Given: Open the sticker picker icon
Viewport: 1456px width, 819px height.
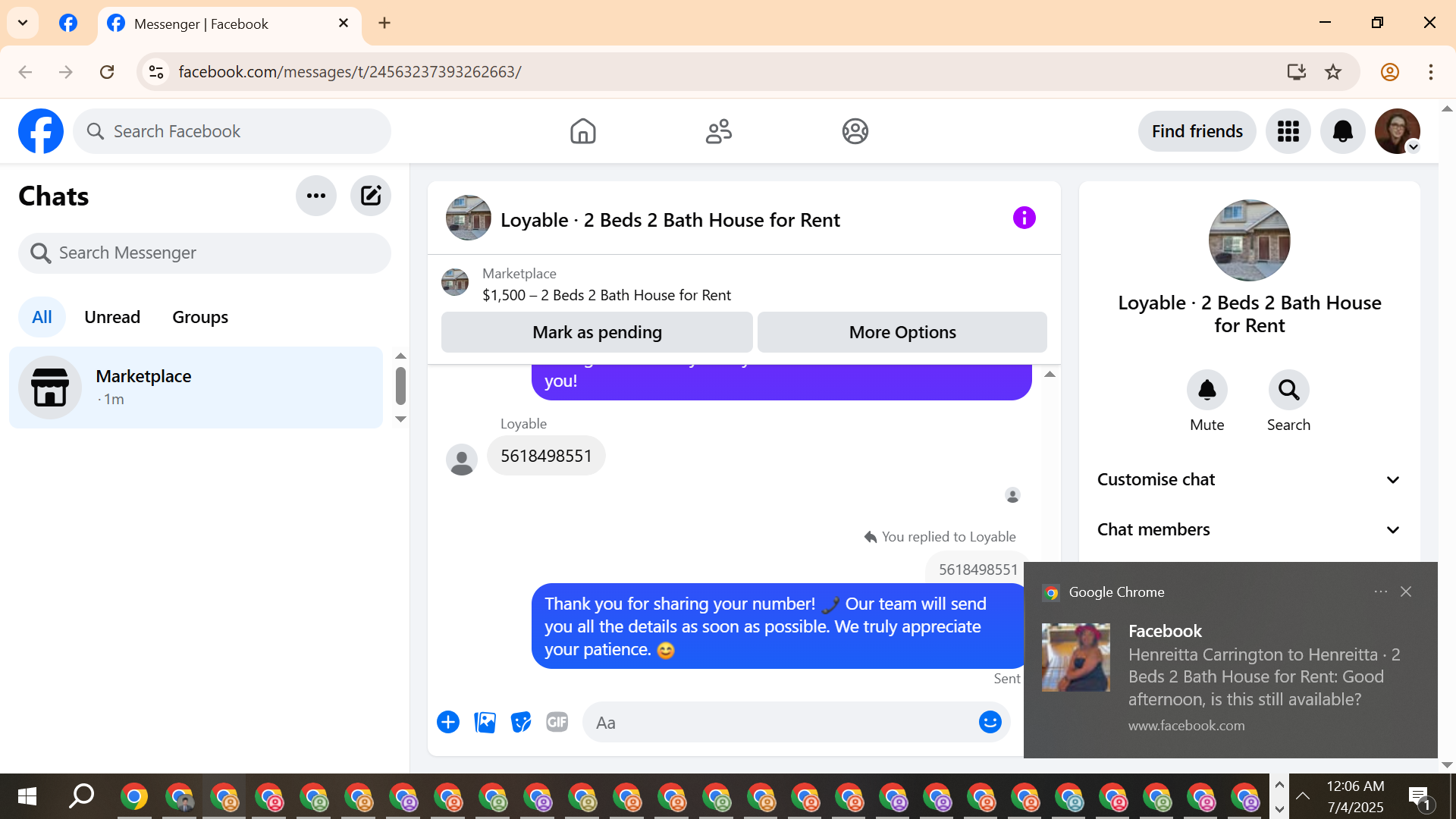Looking at the screenshot, I should pos(521,722).
